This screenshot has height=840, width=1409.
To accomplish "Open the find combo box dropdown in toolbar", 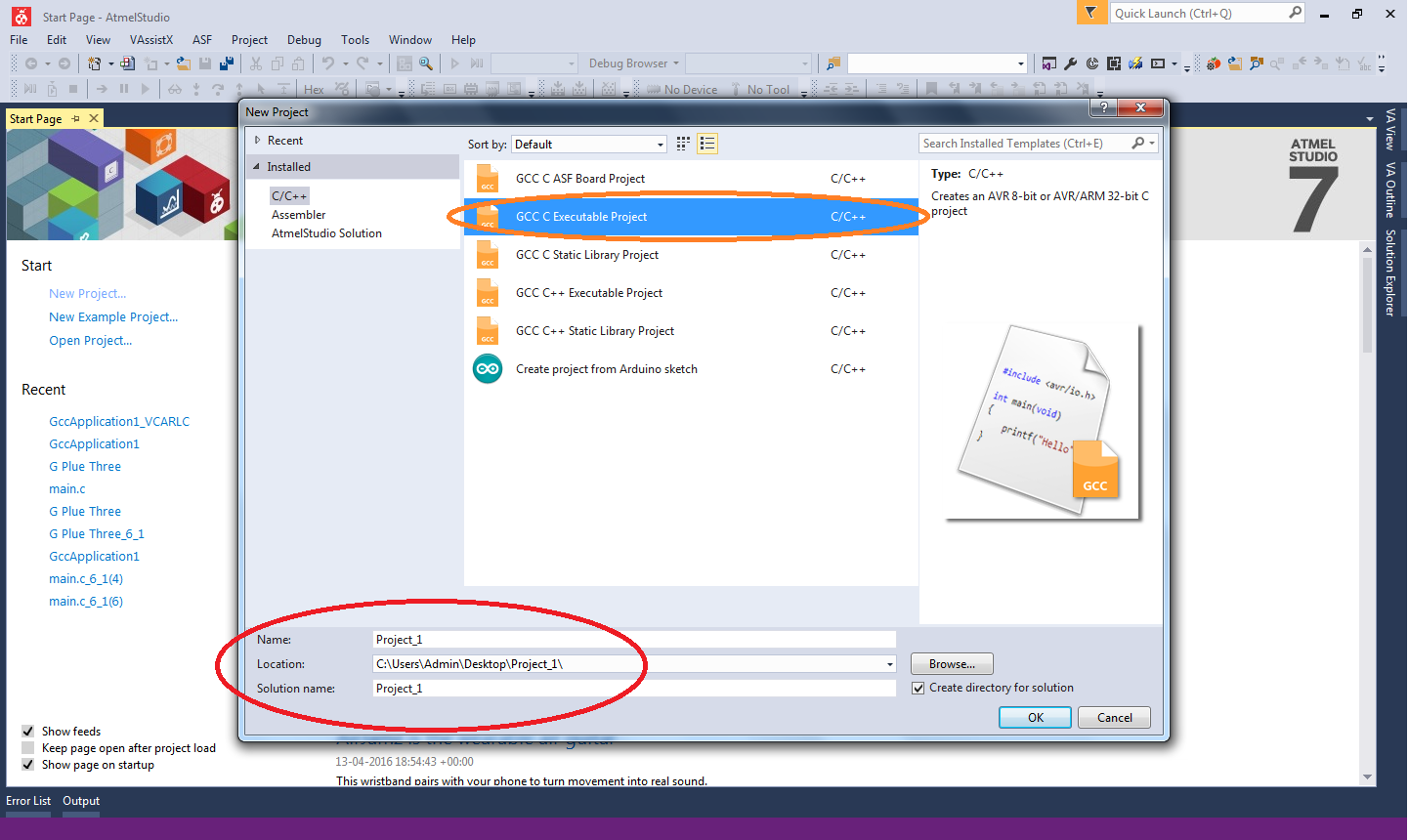I will 1021,63.
